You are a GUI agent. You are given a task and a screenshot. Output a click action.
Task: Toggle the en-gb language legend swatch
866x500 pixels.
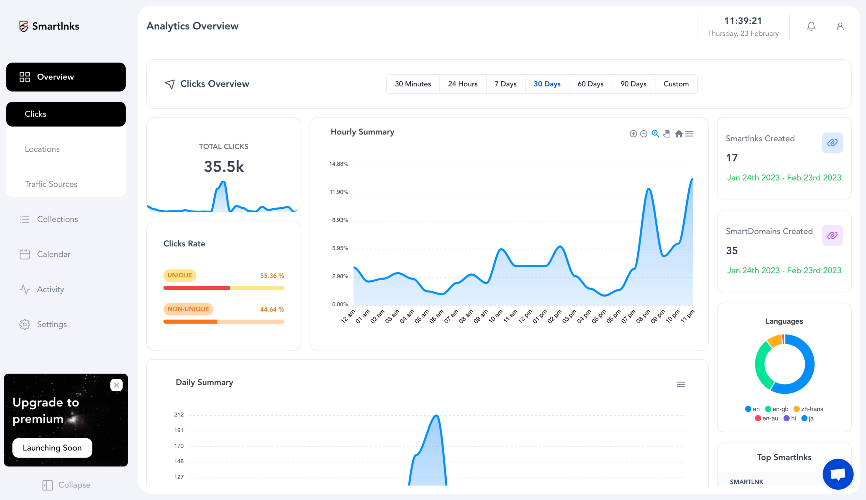point(768,409)
